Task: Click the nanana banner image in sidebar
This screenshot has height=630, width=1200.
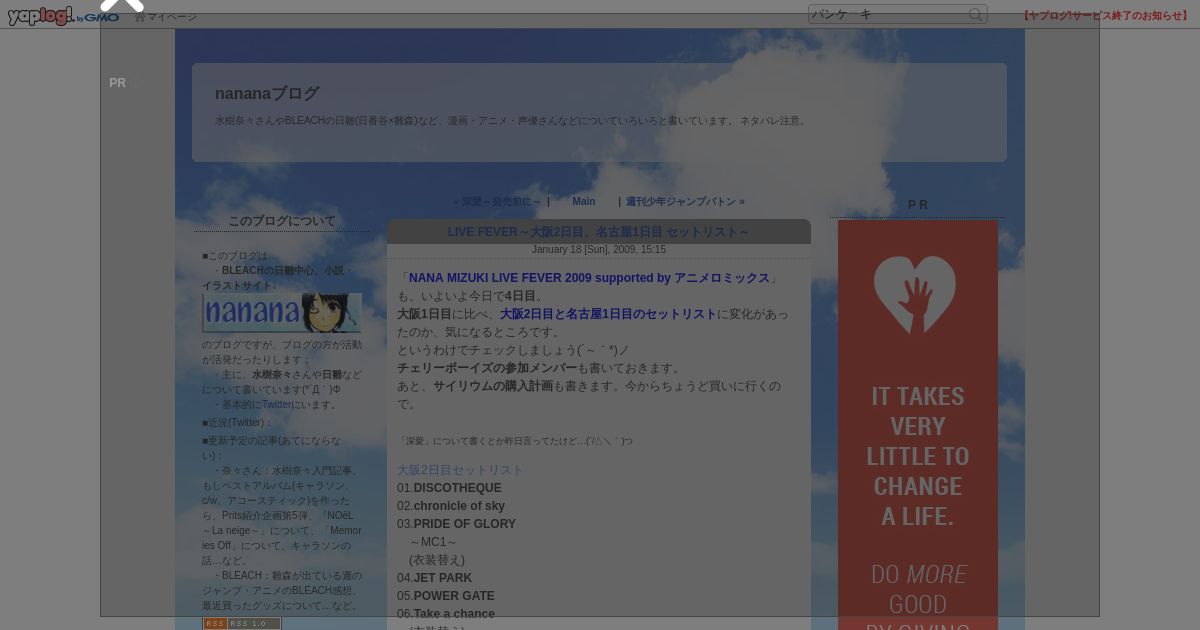Action: pos(282,313)
